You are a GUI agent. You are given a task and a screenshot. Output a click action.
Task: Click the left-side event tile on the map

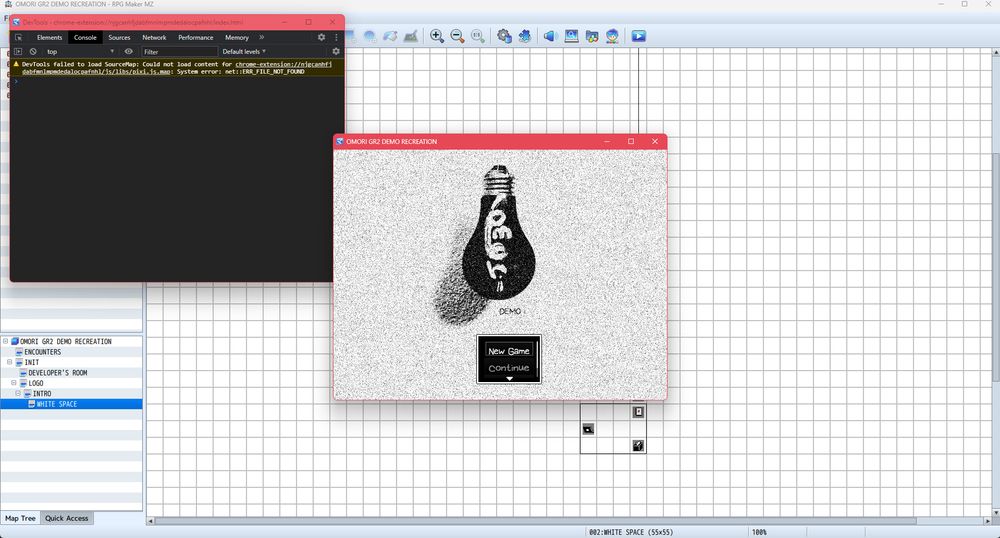[x=588, y=429]
